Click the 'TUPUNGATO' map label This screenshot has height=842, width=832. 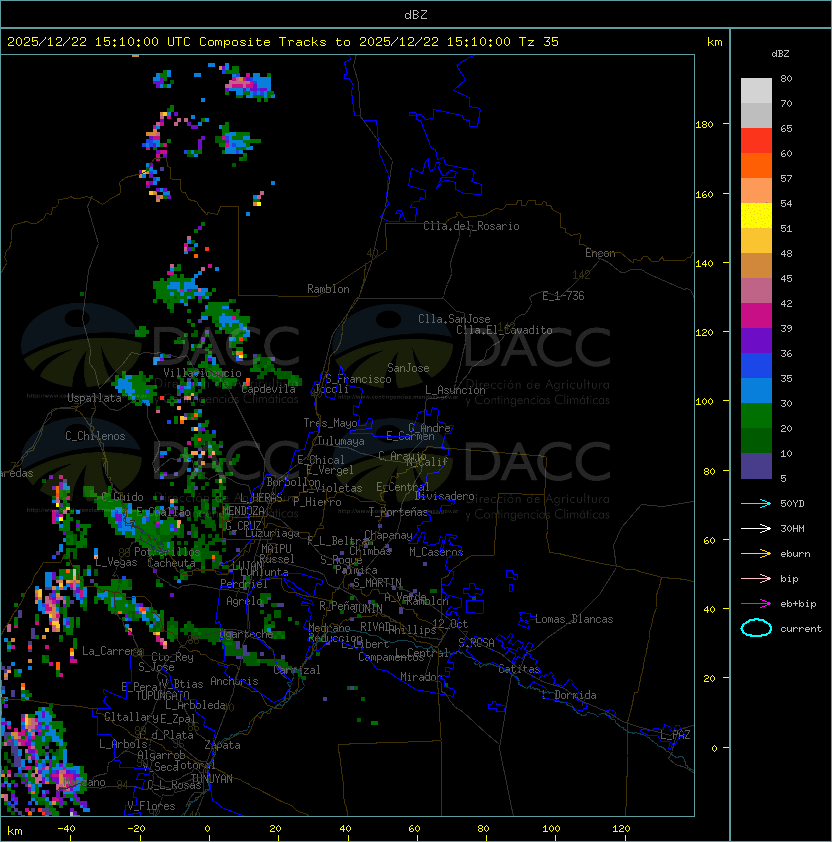162,695
